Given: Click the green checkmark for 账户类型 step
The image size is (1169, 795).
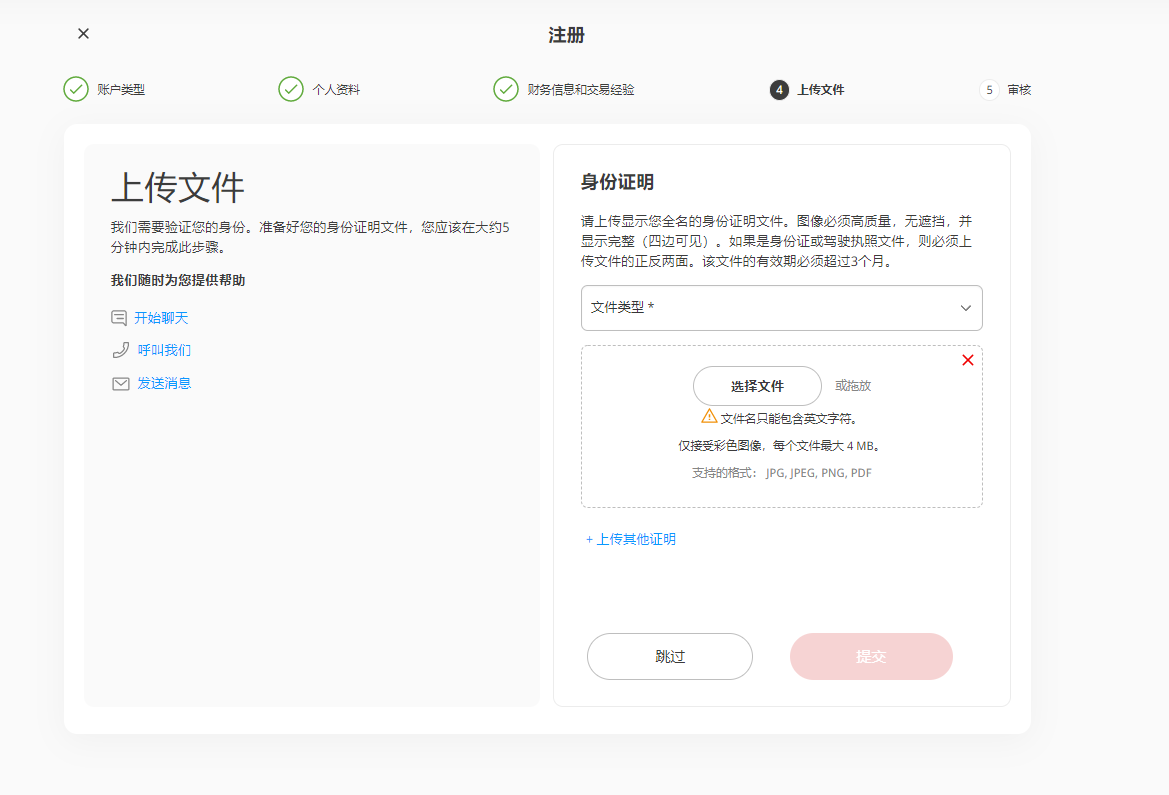Looking at the screenshot, I should 76,89.
